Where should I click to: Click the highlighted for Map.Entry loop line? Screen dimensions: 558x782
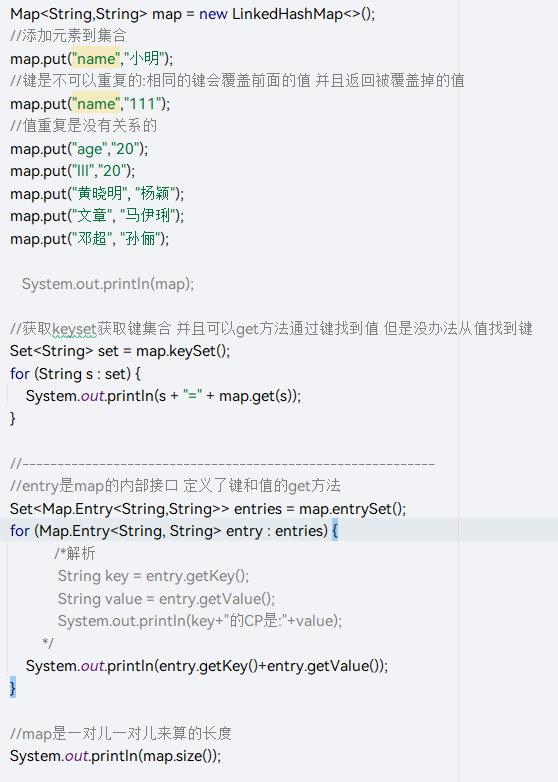pos(174,531)
